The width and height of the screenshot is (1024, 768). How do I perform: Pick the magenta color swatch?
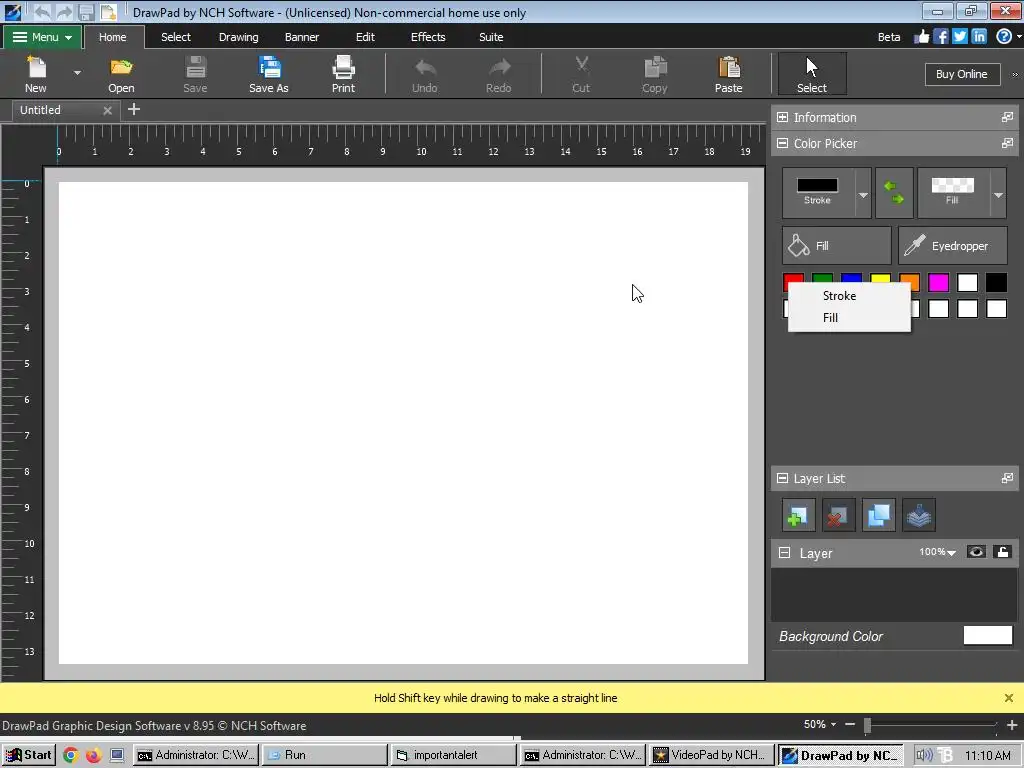coord(938,282)
